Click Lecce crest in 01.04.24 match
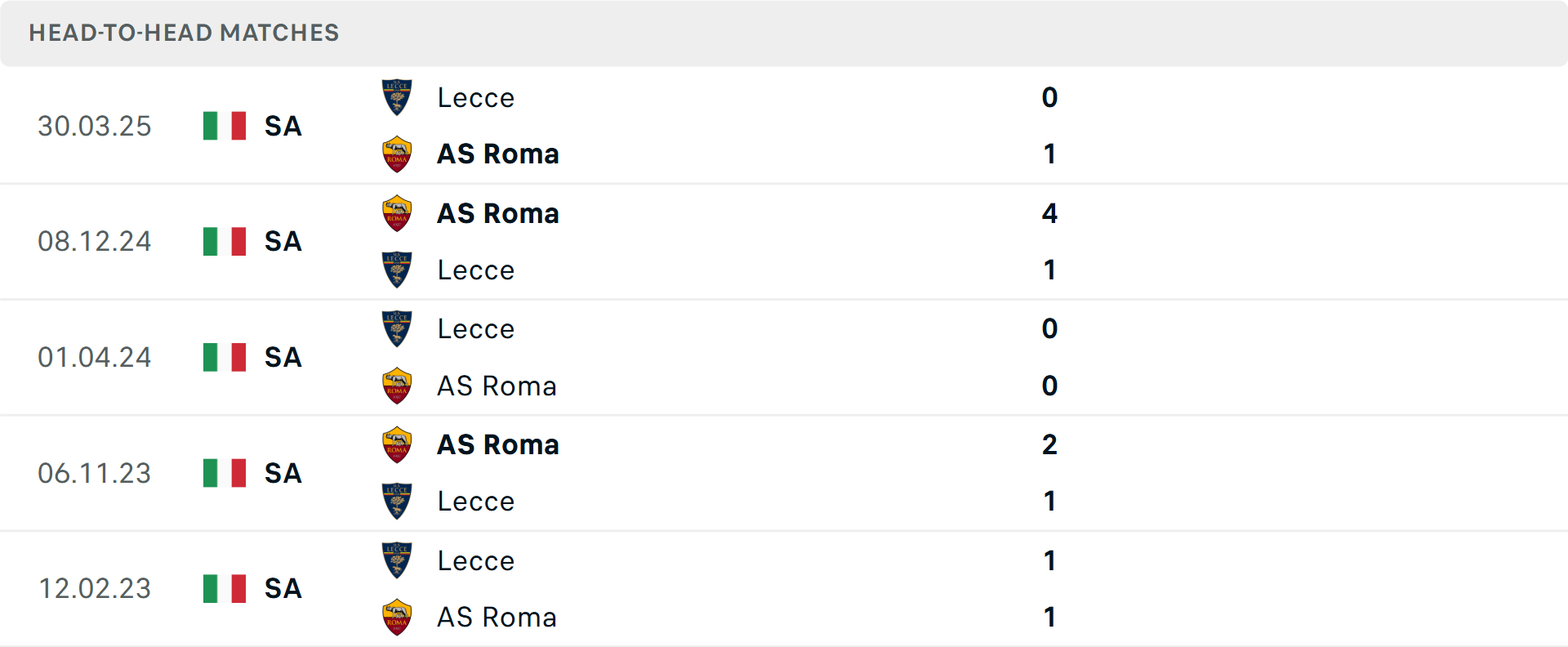The height and width of the screenshot is (647, 1568). tap(397, 328)
